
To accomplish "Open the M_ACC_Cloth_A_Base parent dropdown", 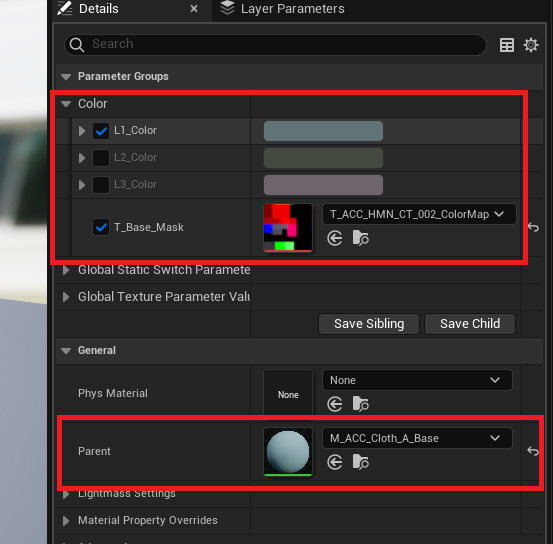I will tap(417, 438).
